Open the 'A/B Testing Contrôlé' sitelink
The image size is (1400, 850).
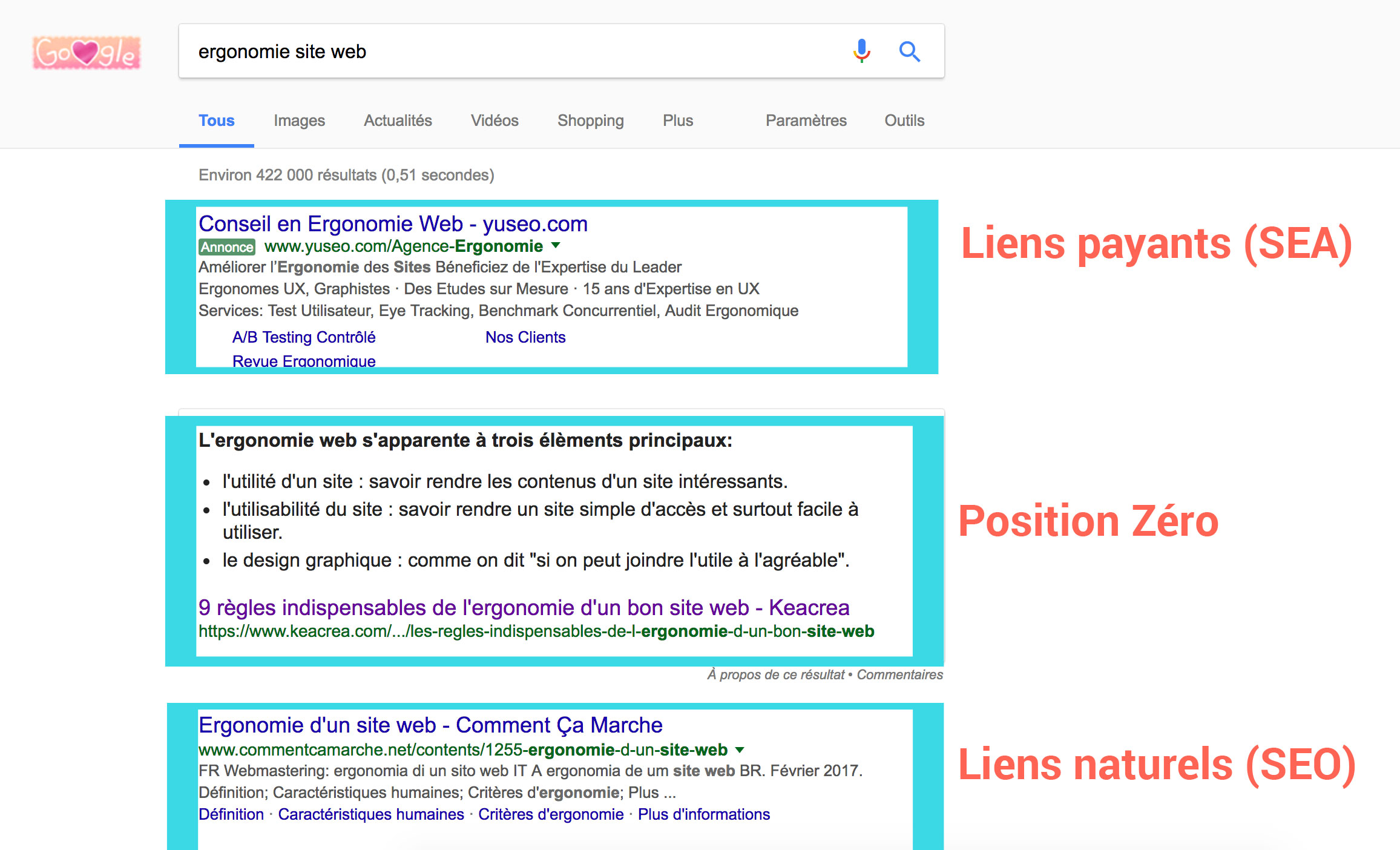point(304,337)
